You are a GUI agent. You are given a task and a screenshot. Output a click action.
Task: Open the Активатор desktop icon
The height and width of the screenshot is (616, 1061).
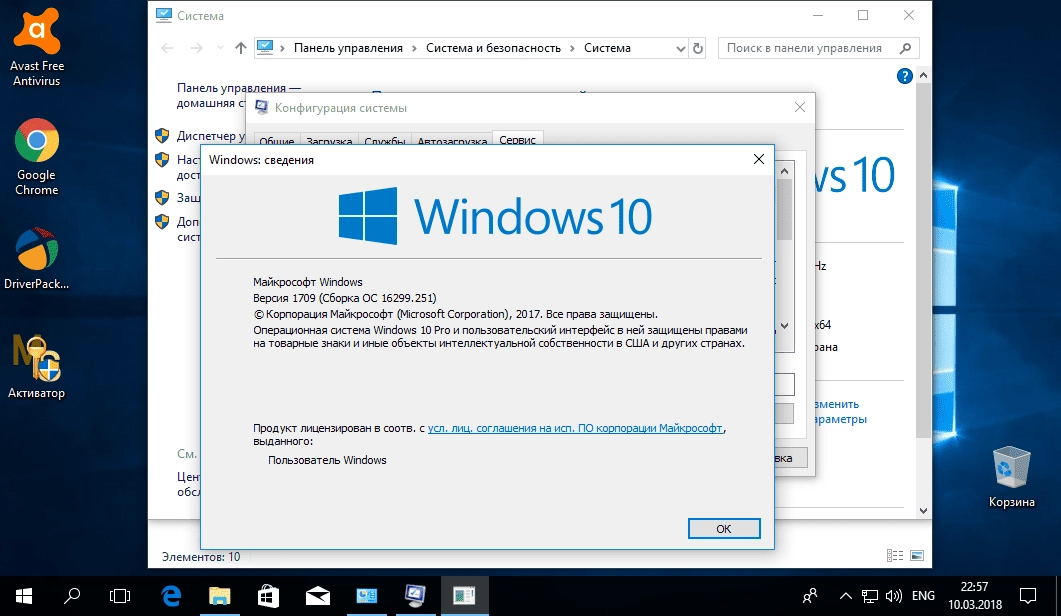pyautogui.click(x=37, y=366)
